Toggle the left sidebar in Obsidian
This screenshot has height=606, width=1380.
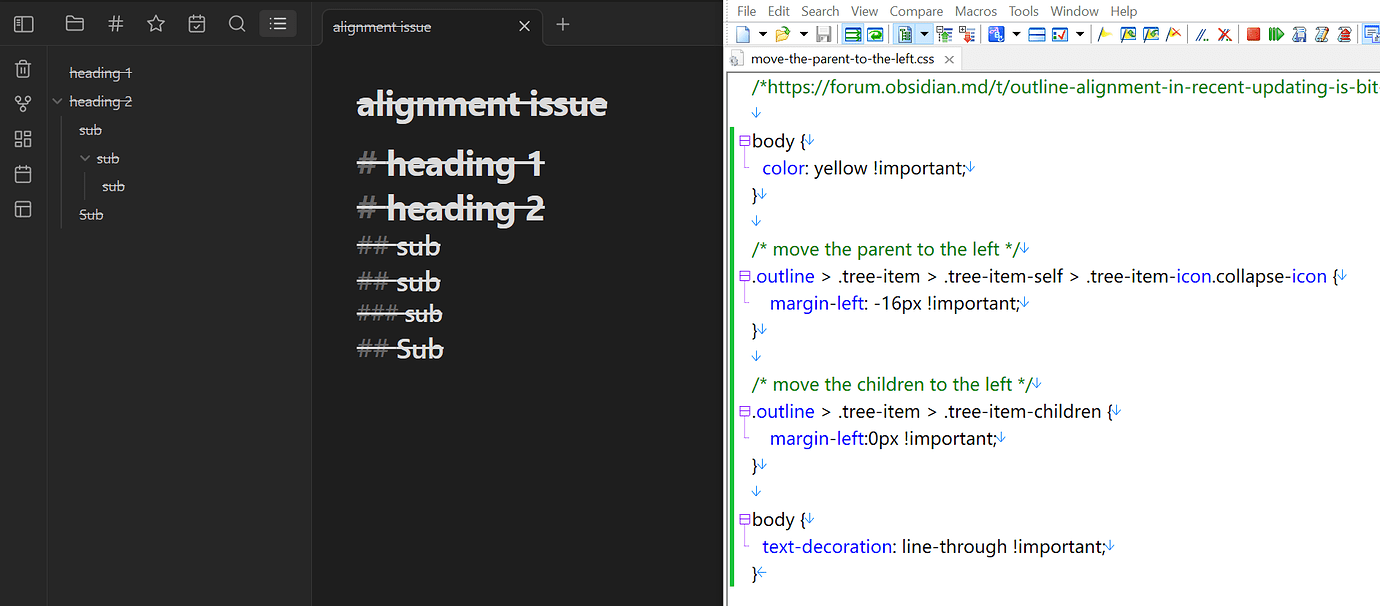click(23, 23)
